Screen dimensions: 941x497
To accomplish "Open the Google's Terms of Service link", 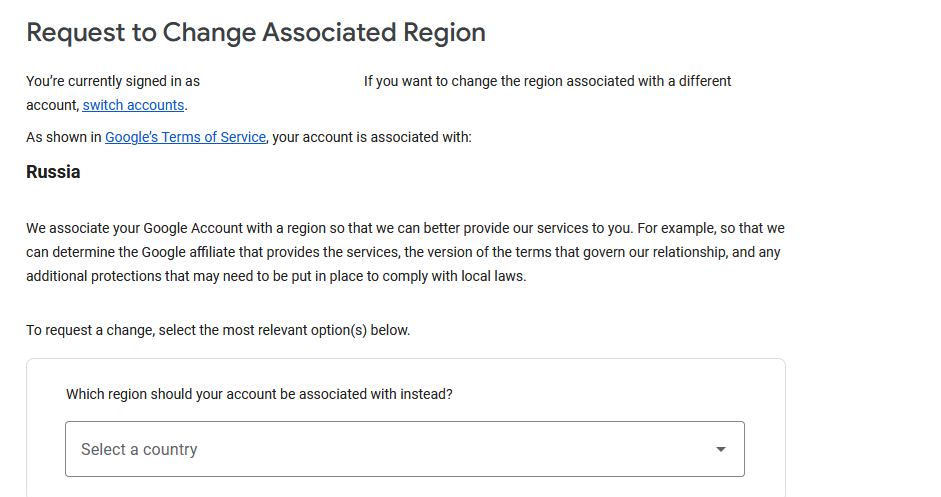I will 185,137.
